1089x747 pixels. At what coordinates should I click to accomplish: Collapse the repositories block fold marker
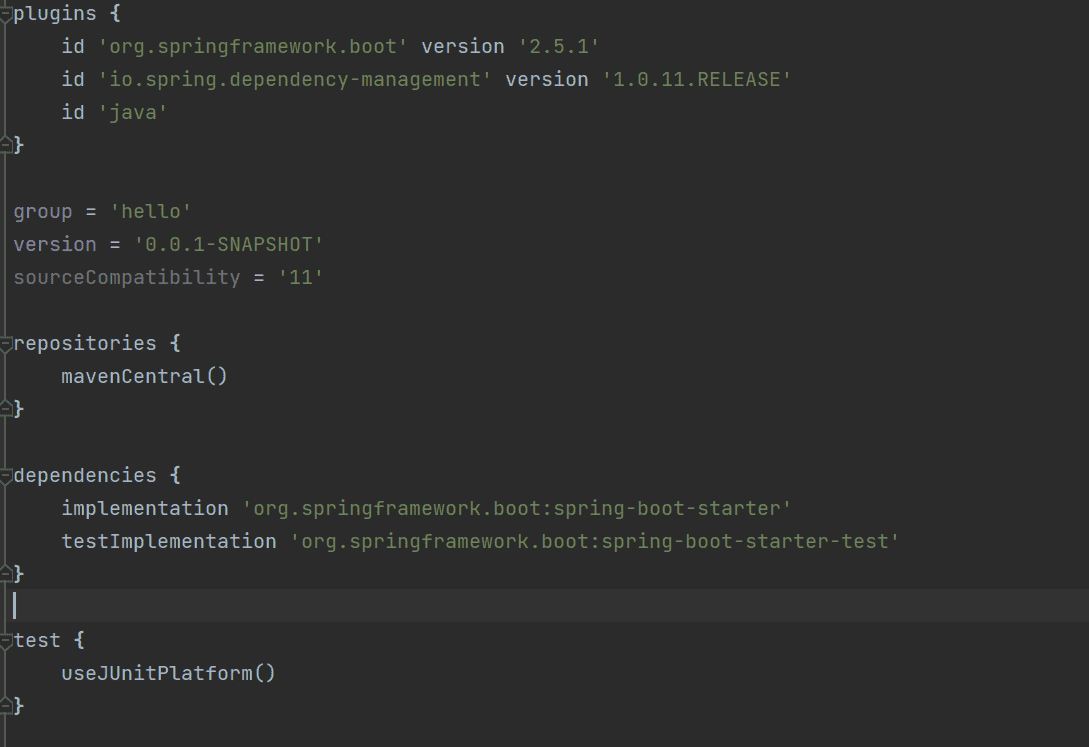coord(5,344)
